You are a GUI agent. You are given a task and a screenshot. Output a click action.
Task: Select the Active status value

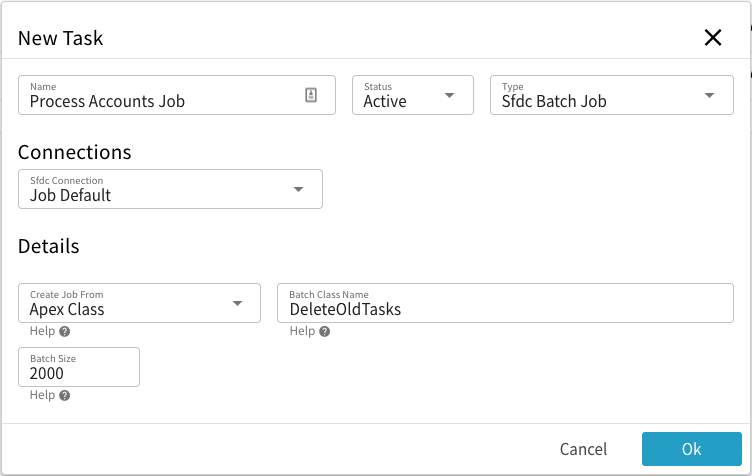(x=386, y=101)
